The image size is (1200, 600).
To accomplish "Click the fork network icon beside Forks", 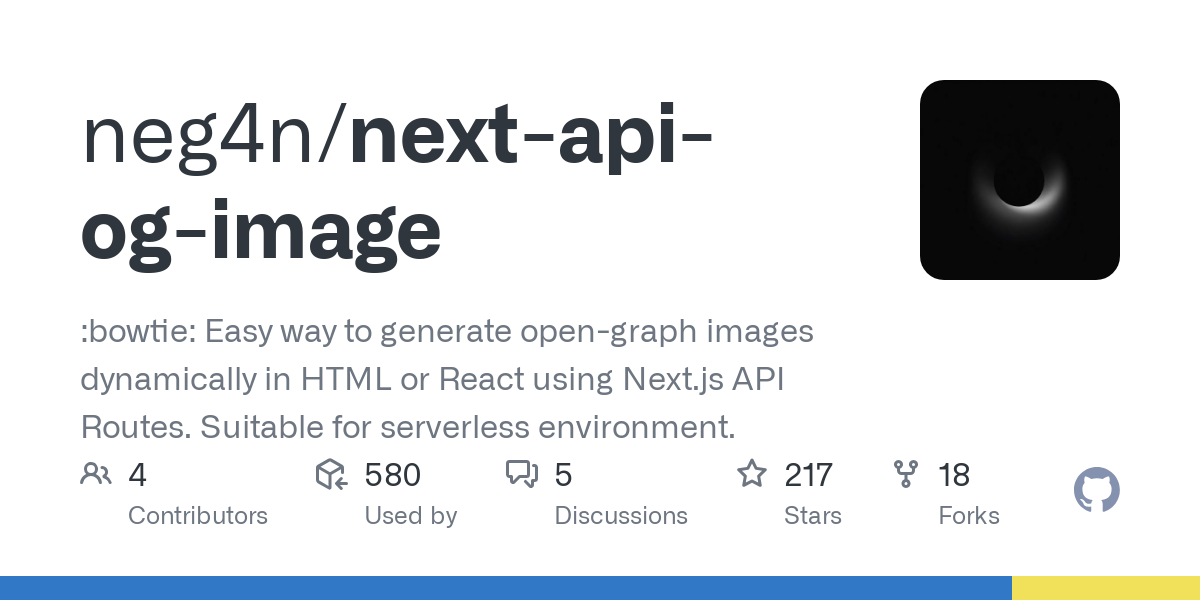I will 906,474.
